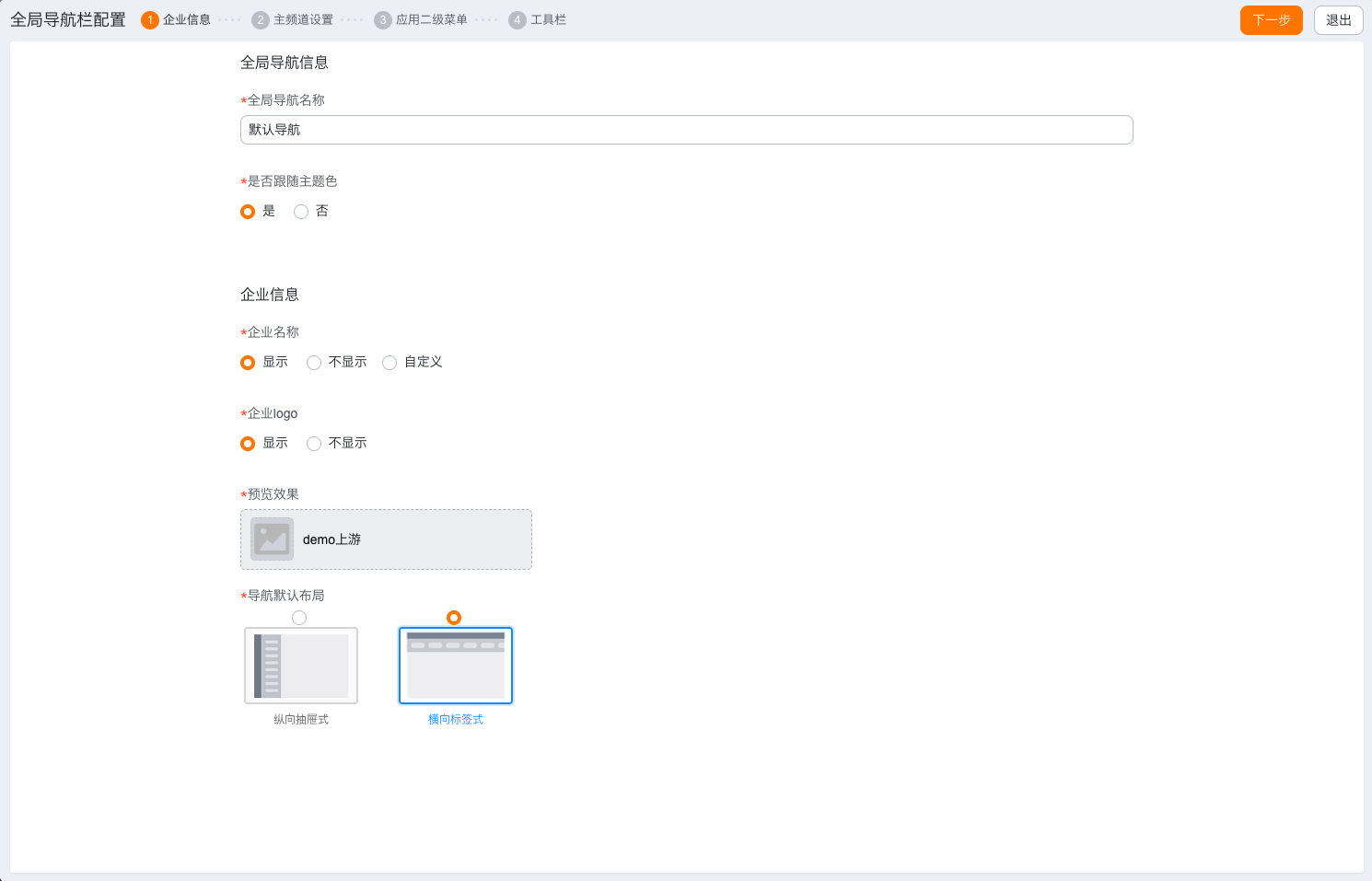This screenshot has width=1372, height=881.
Task: Click the 退出 button
Action: (1338, 20)
